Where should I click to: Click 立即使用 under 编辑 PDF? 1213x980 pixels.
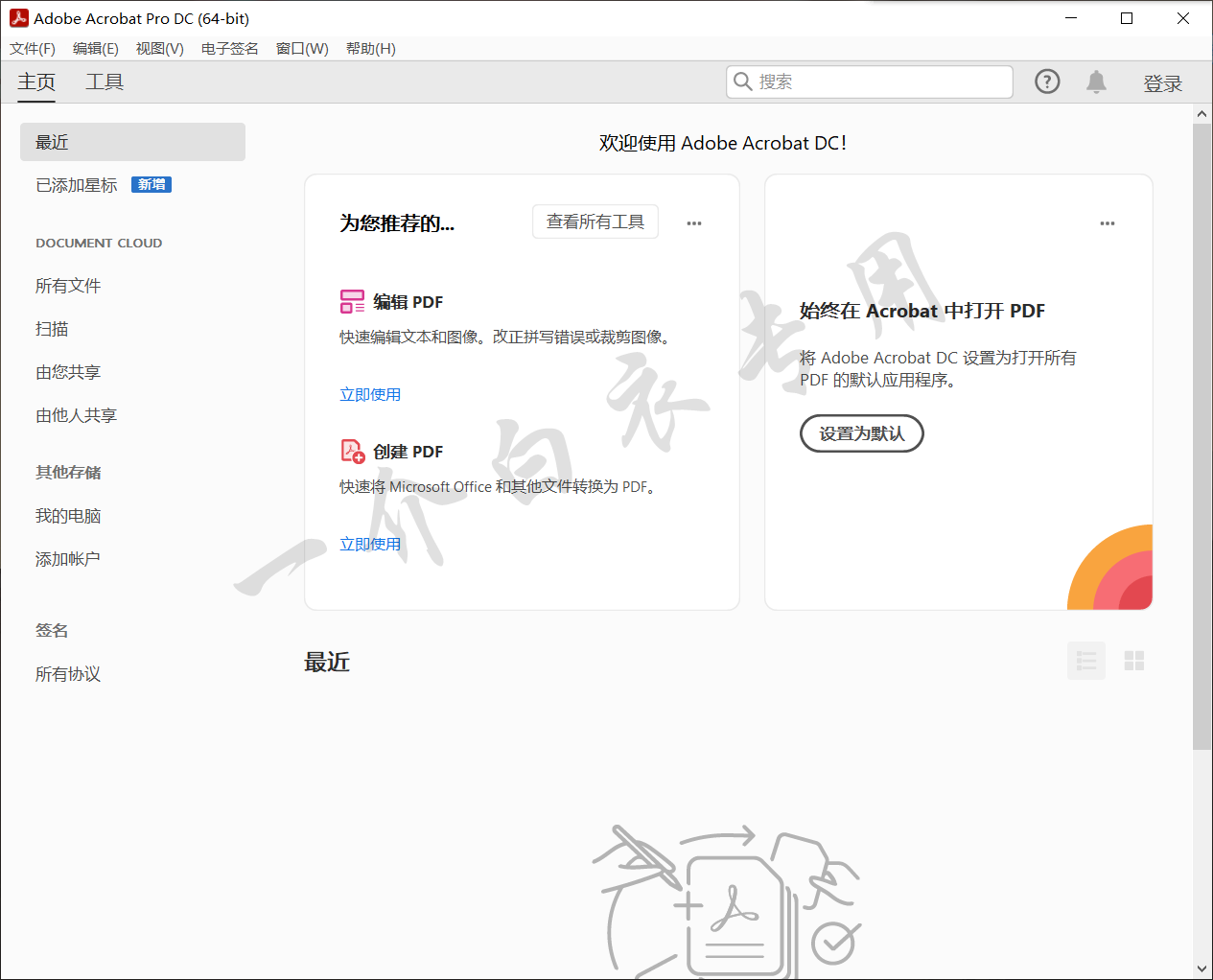[x=370, y=394]
